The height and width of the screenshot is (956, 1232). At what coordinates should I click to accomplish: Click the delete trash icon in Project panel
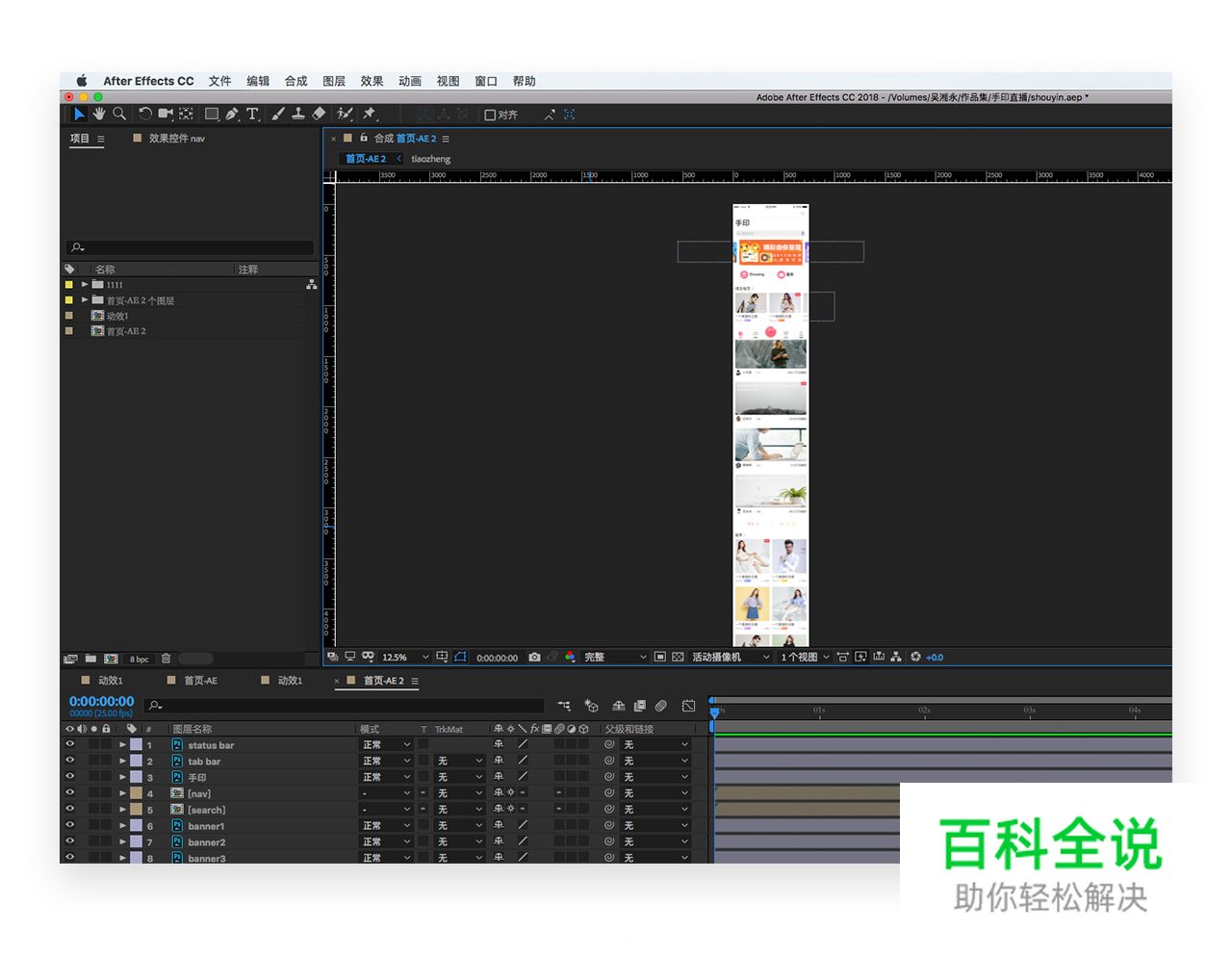pyautogui.click(x=166, y=659)
